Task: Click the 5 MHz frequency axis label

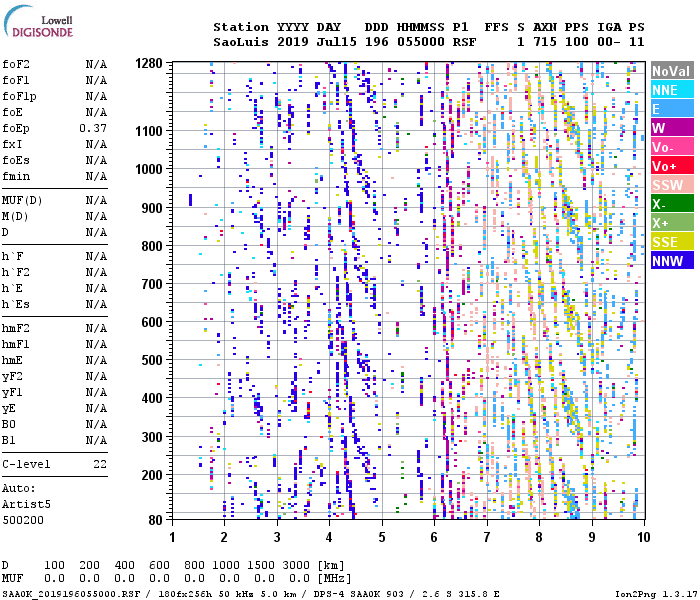Action: (382, 537)
